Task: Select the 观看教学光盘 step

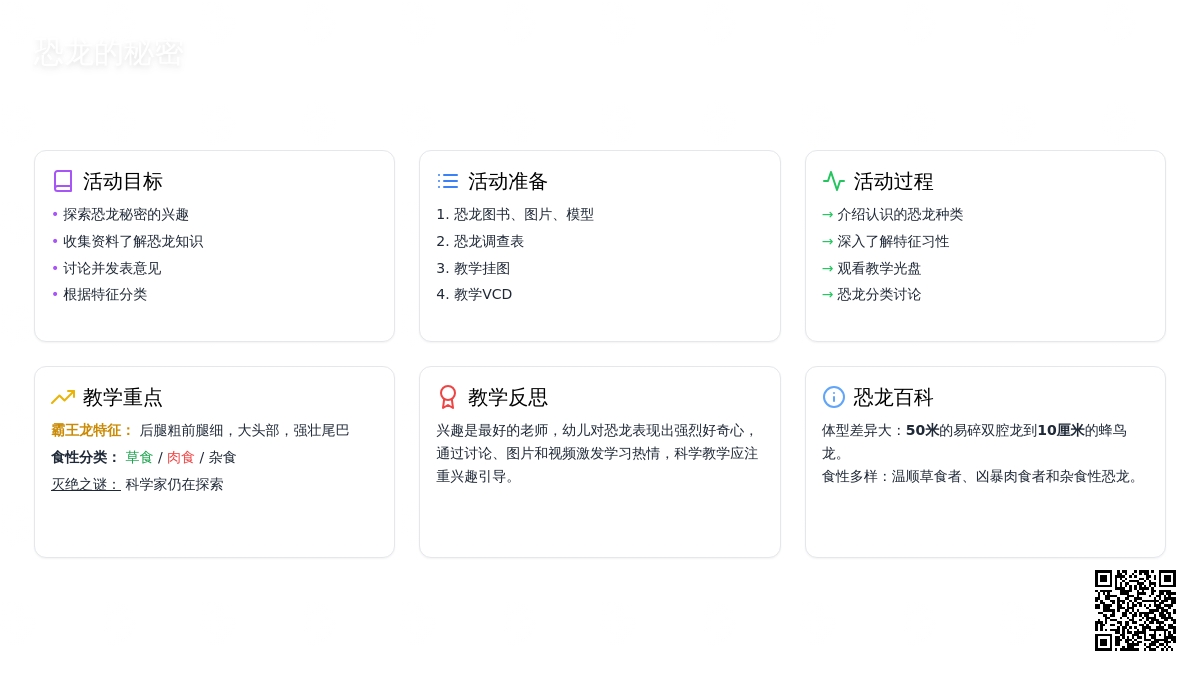Action: click(878, 268)
